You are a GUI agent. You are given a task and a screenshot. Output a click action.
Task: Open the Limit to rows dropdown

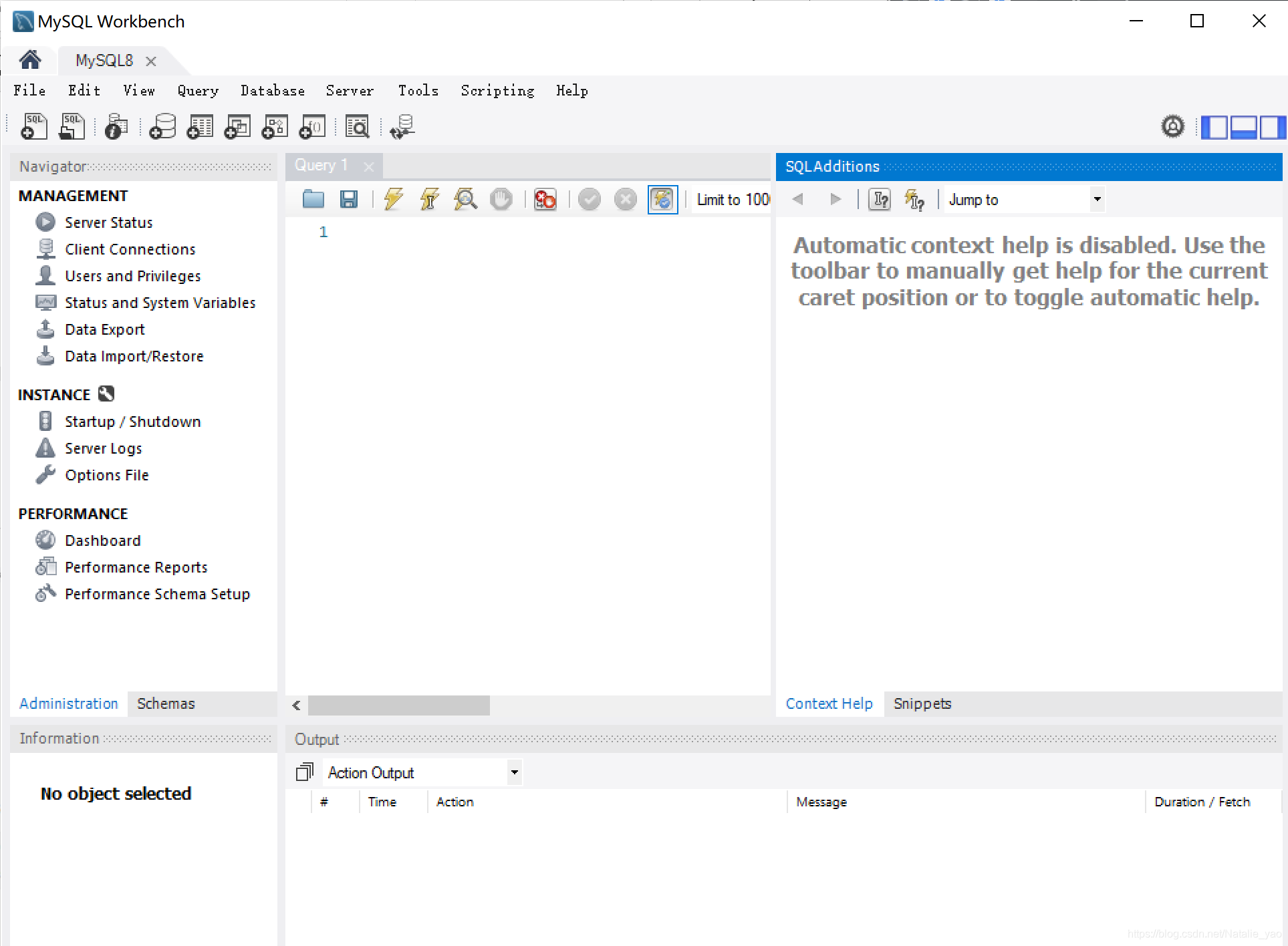733,199
